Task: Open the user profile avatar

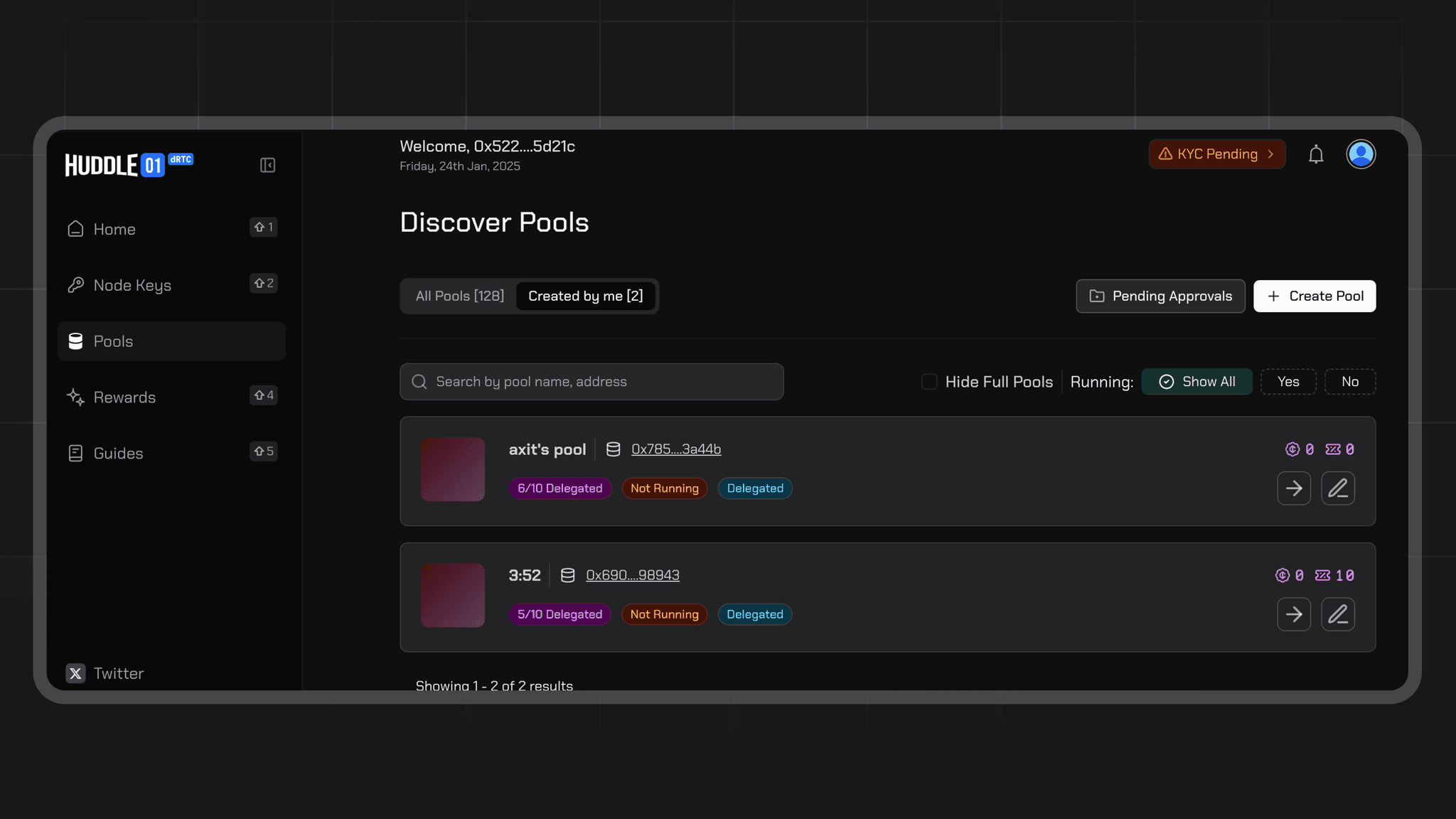Action: (x=1361, y=154)
